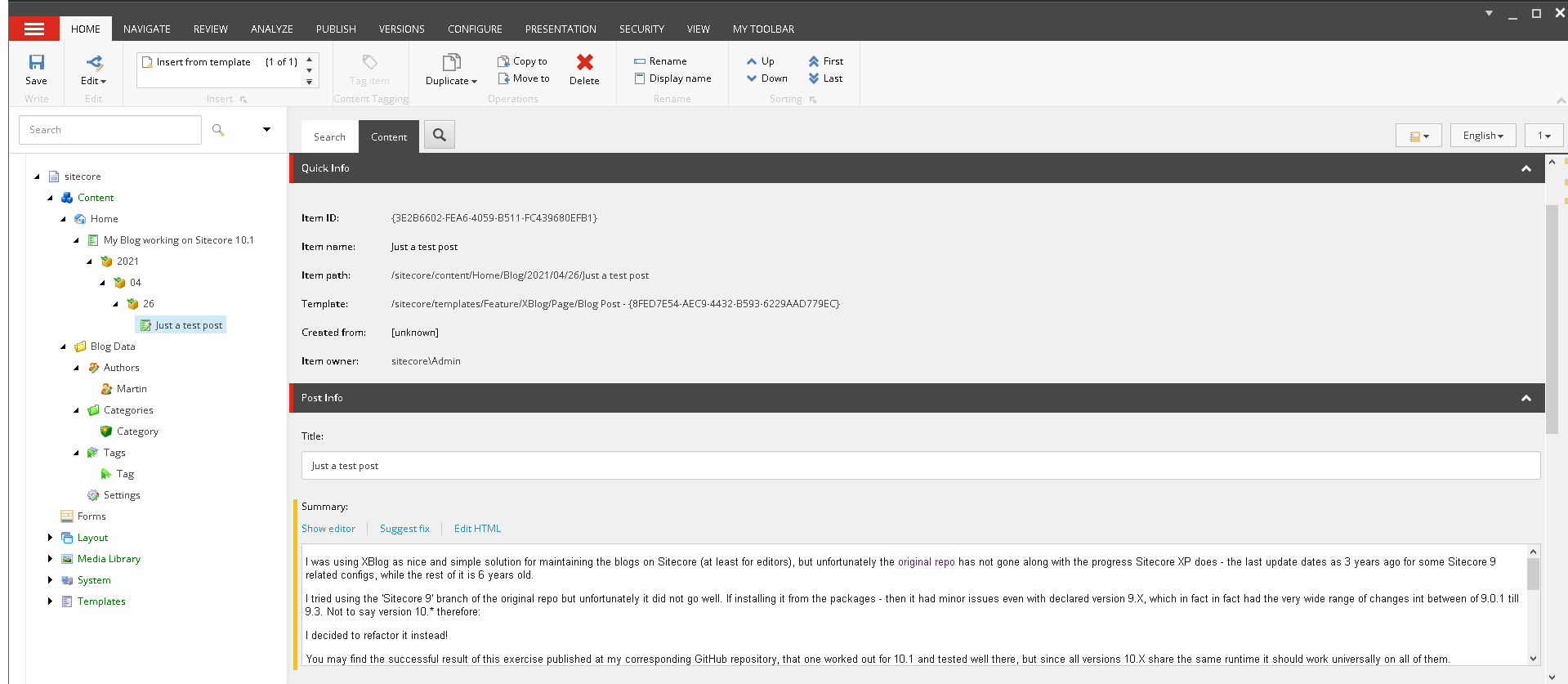Expand the Media Library tree node

pos(50,559)
